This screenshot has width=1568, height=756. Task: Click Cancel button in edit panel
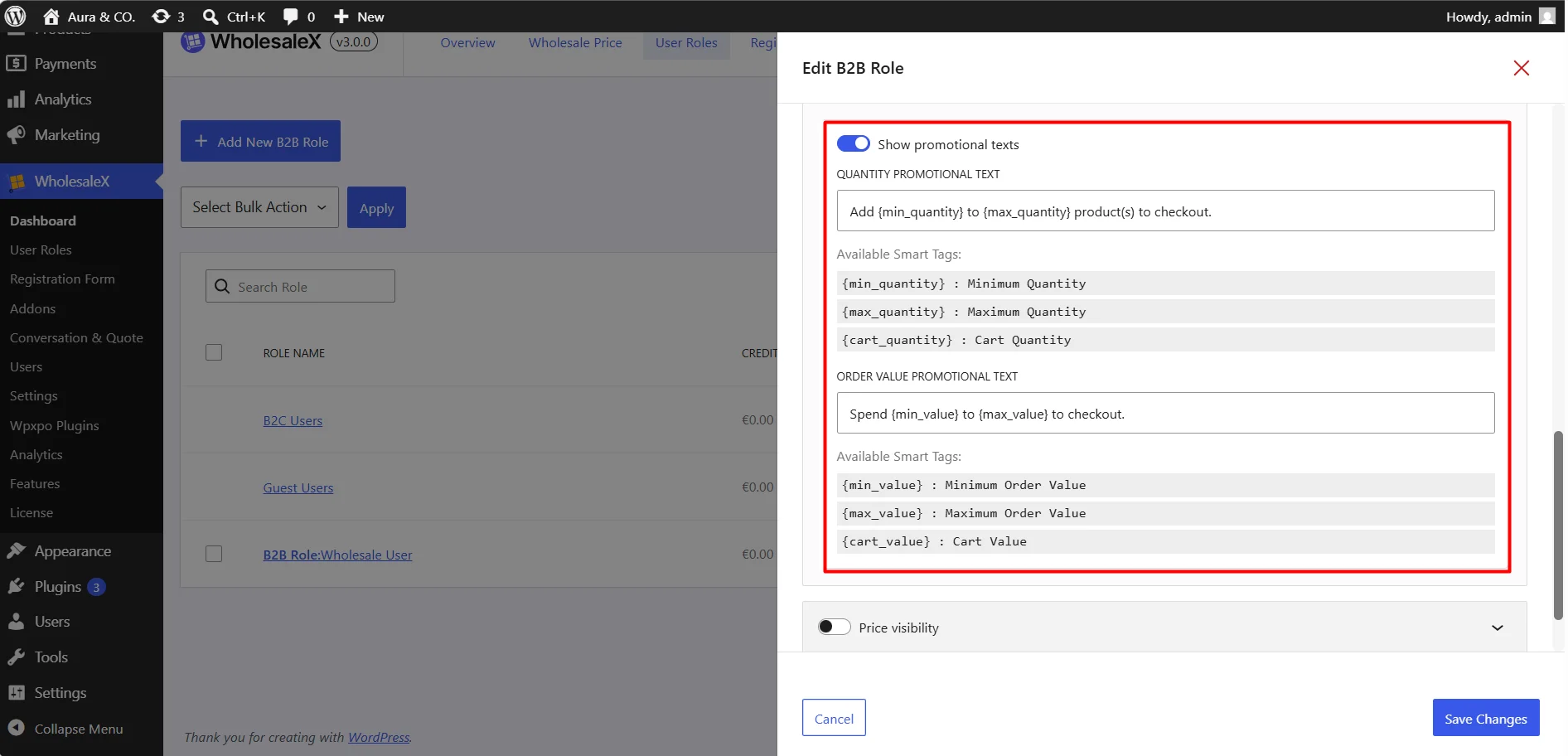pyautogui.click(x=834, y=718)
